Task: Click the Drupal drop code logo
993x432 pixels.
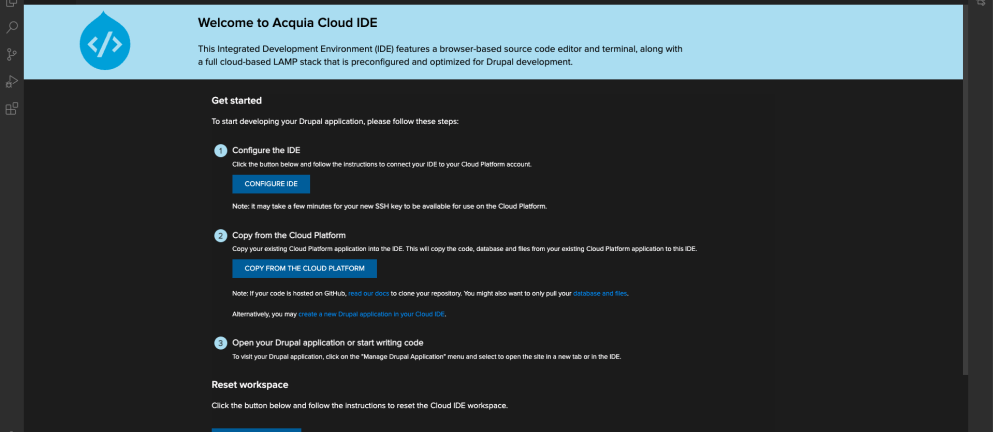Action: coord(105,42)
